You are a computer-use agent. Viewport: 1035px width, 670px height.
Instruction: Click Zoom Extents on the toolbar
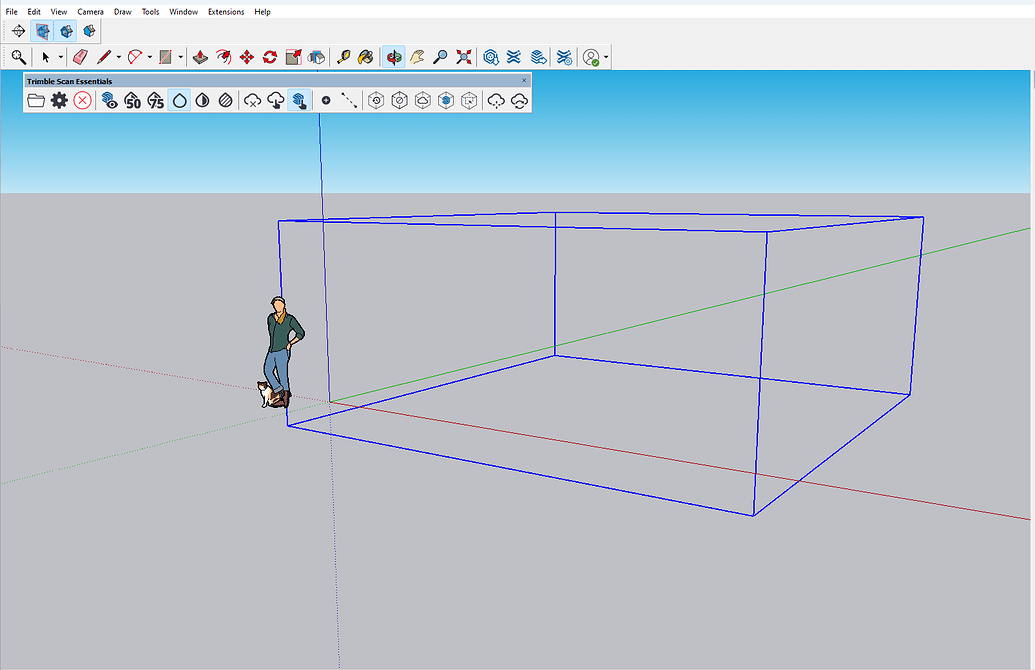coord(463,57)
